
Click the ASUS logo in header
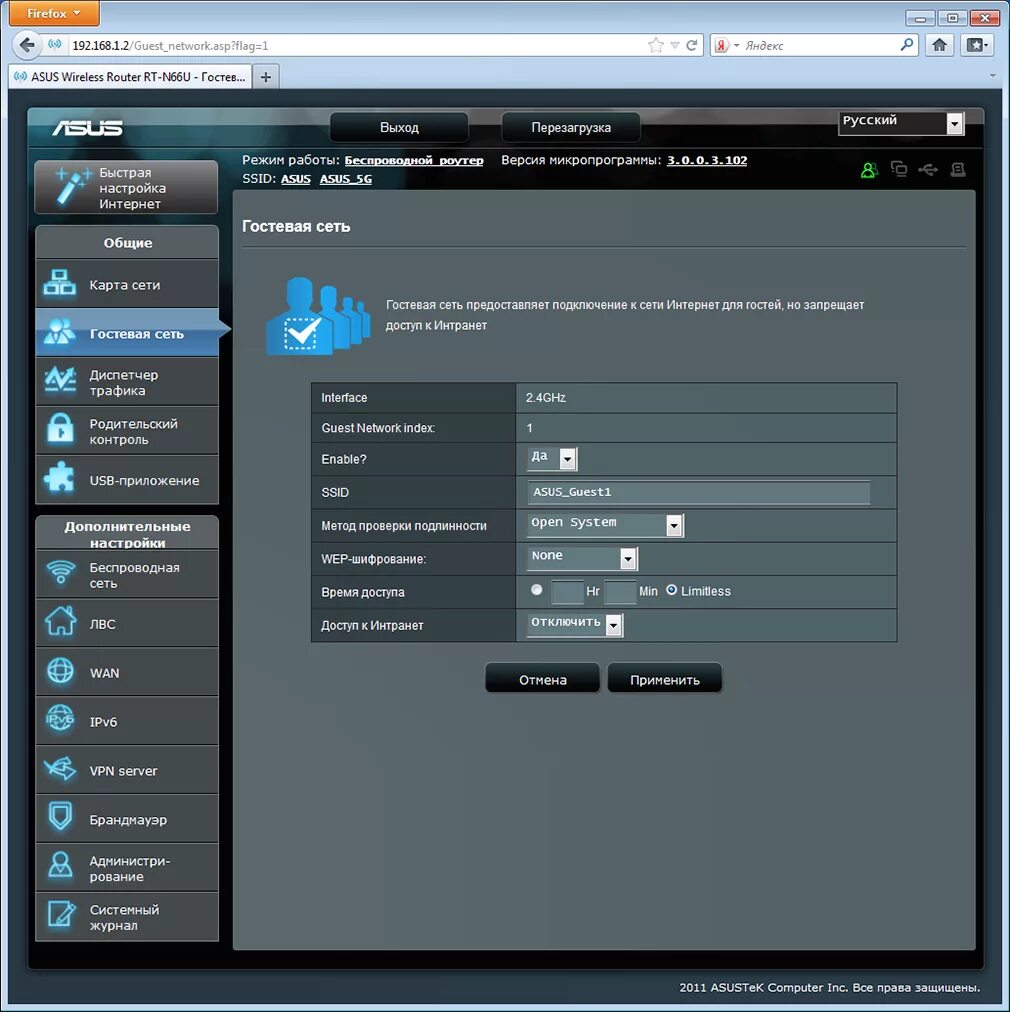point(87,128)
